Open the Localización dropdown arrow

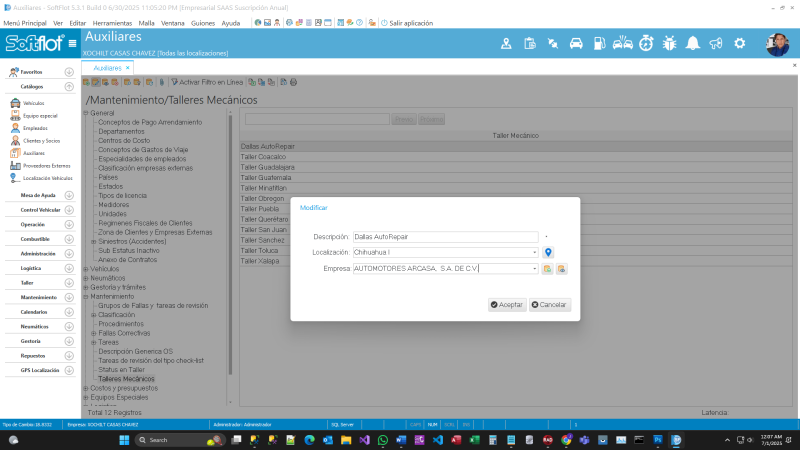(535, 253)
